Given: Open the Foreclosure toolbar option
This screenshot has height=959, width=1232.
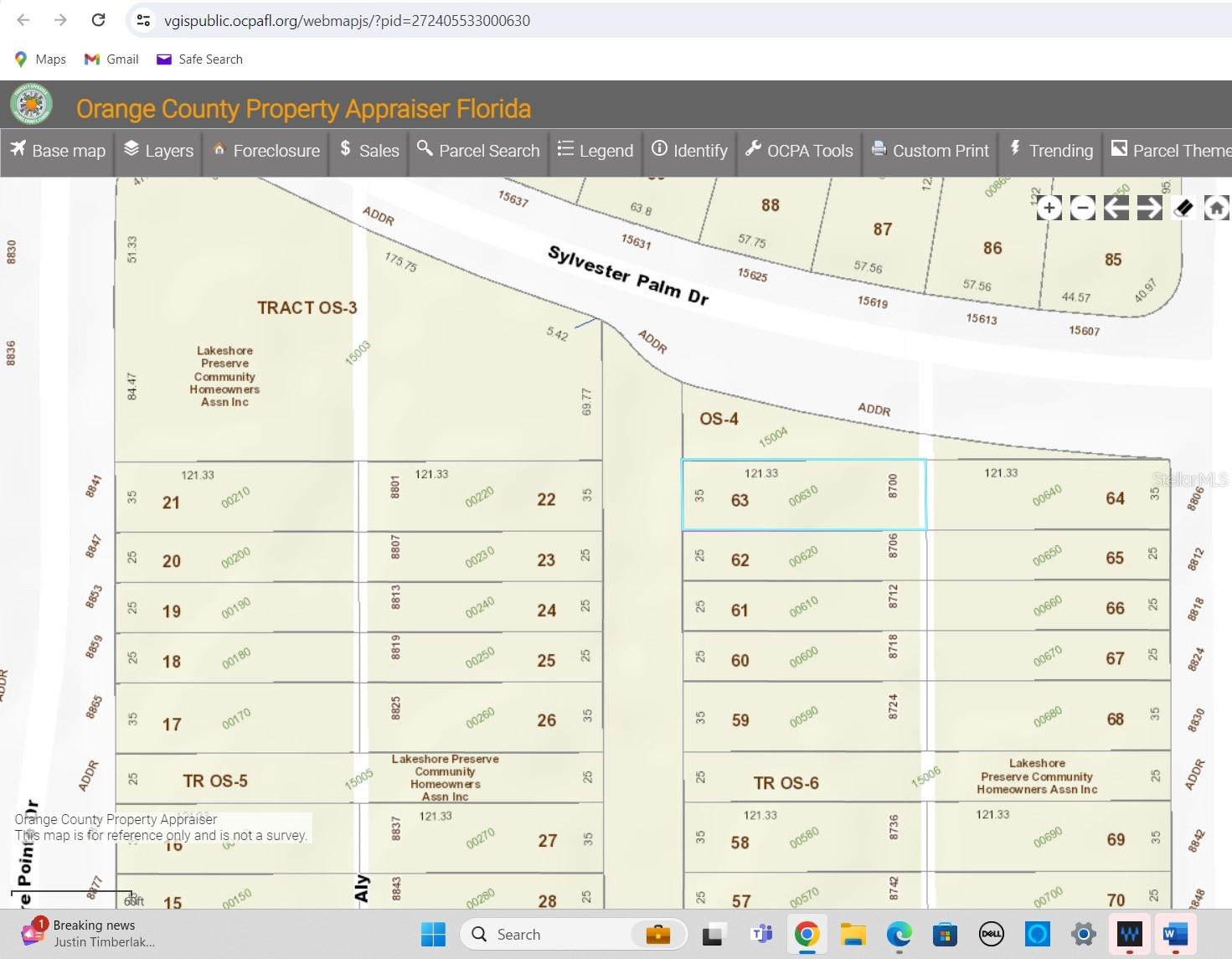Looking at the screenshot, I should pos(266,151).
